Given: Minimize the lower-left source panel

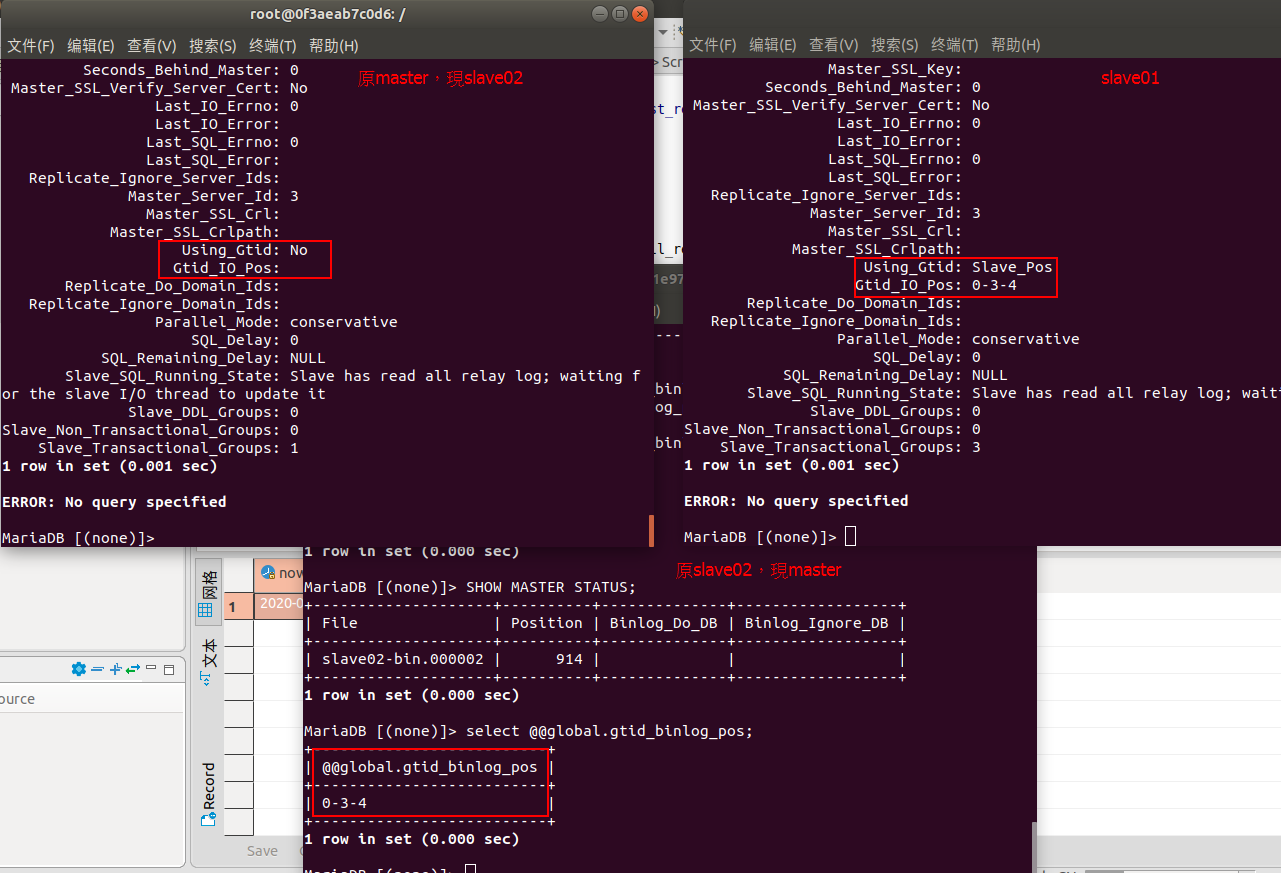Looking at the screenshot, I should (152, 669).
